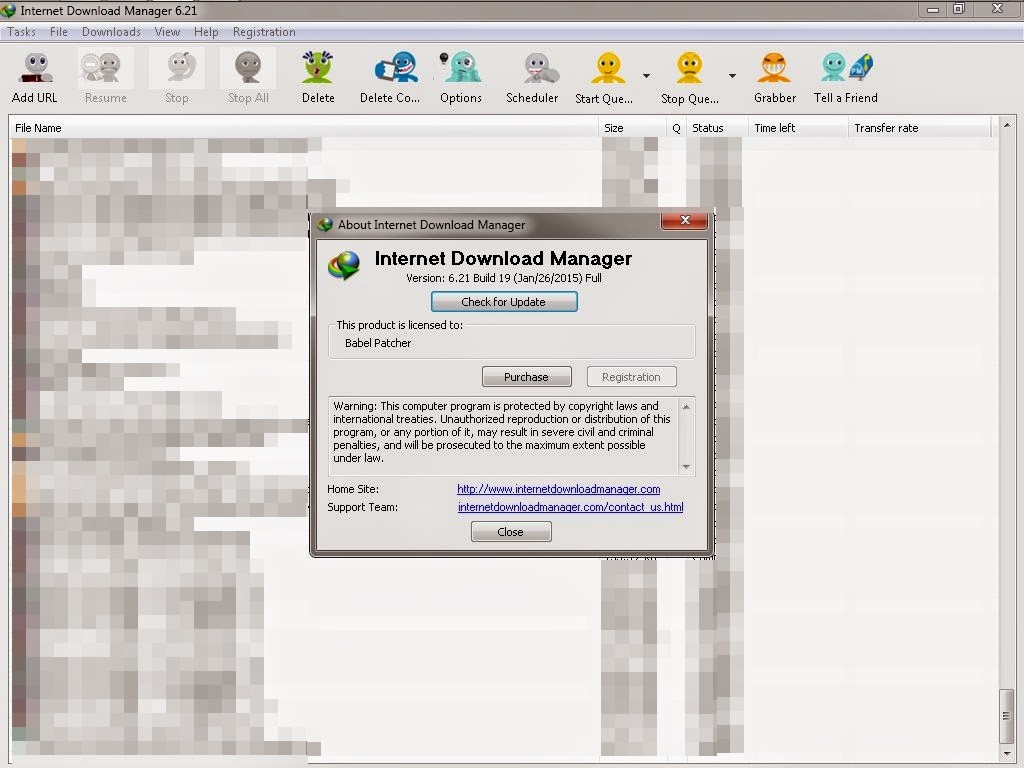
Task: Click the IDM logo in About dialog title bar
Action: [x=325, y=225]
